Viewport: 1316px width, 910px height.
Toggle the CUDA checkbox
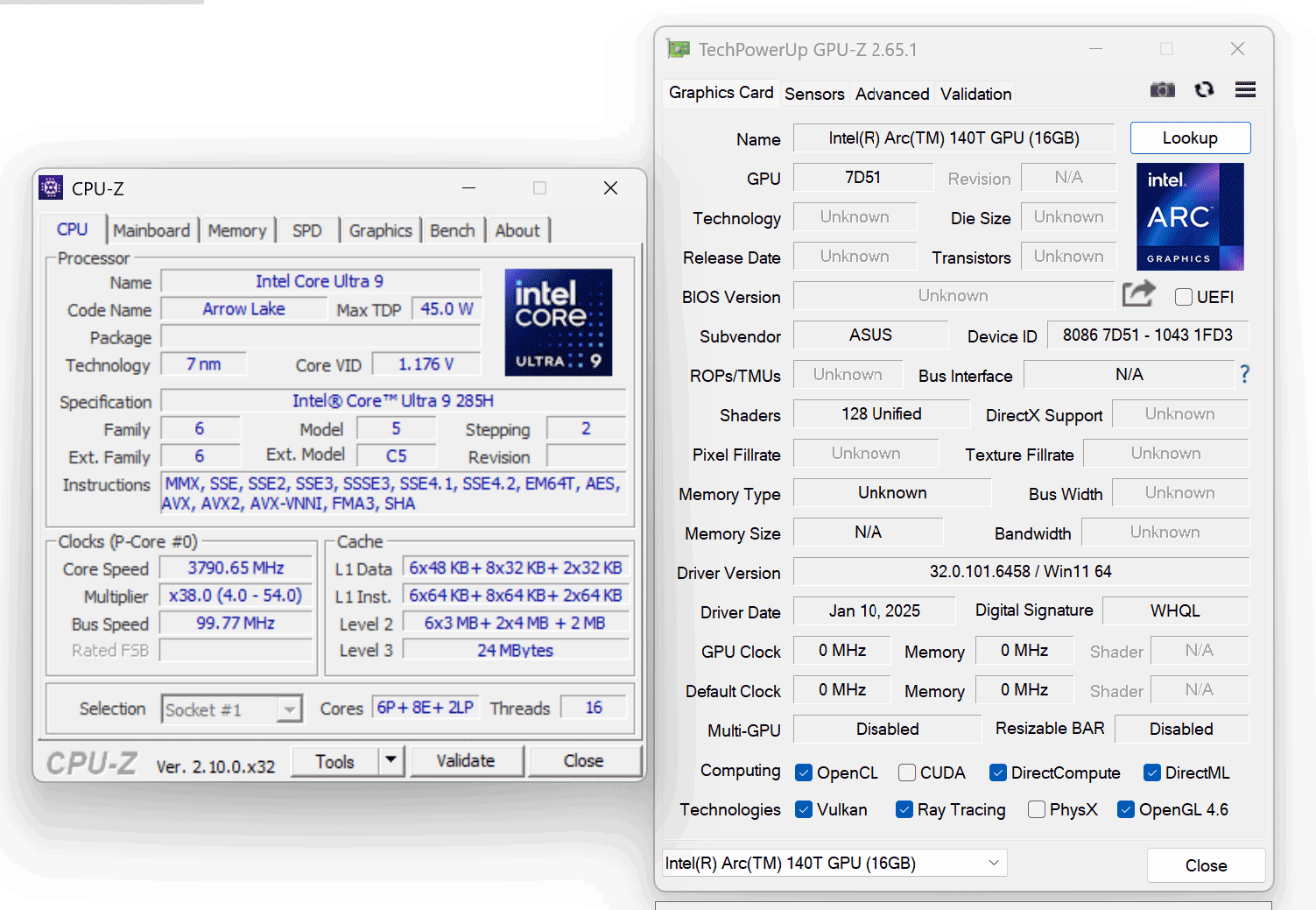click(907, 772)
